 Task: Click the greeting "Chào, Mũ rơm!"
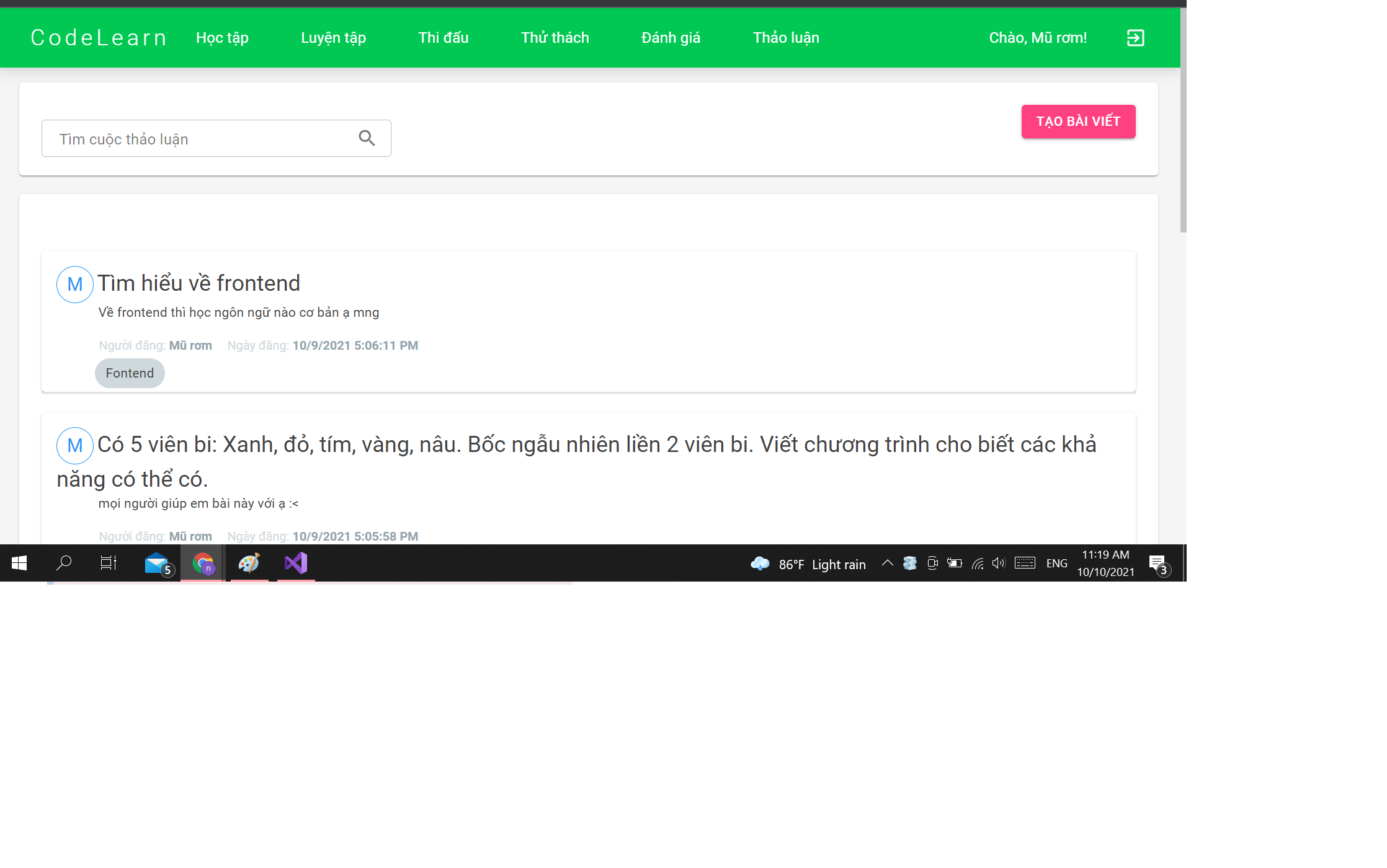click(1038, 37)
